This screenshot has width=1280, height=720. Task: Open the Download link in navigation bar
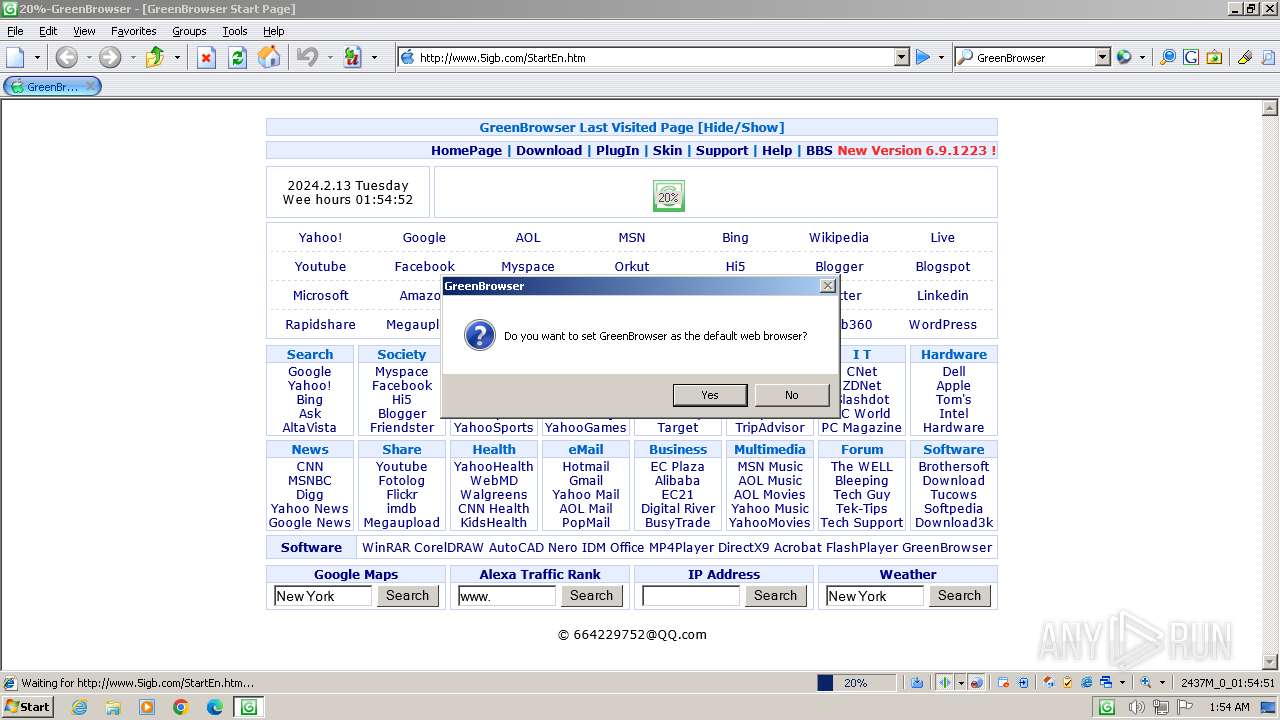tap(549, 150)
